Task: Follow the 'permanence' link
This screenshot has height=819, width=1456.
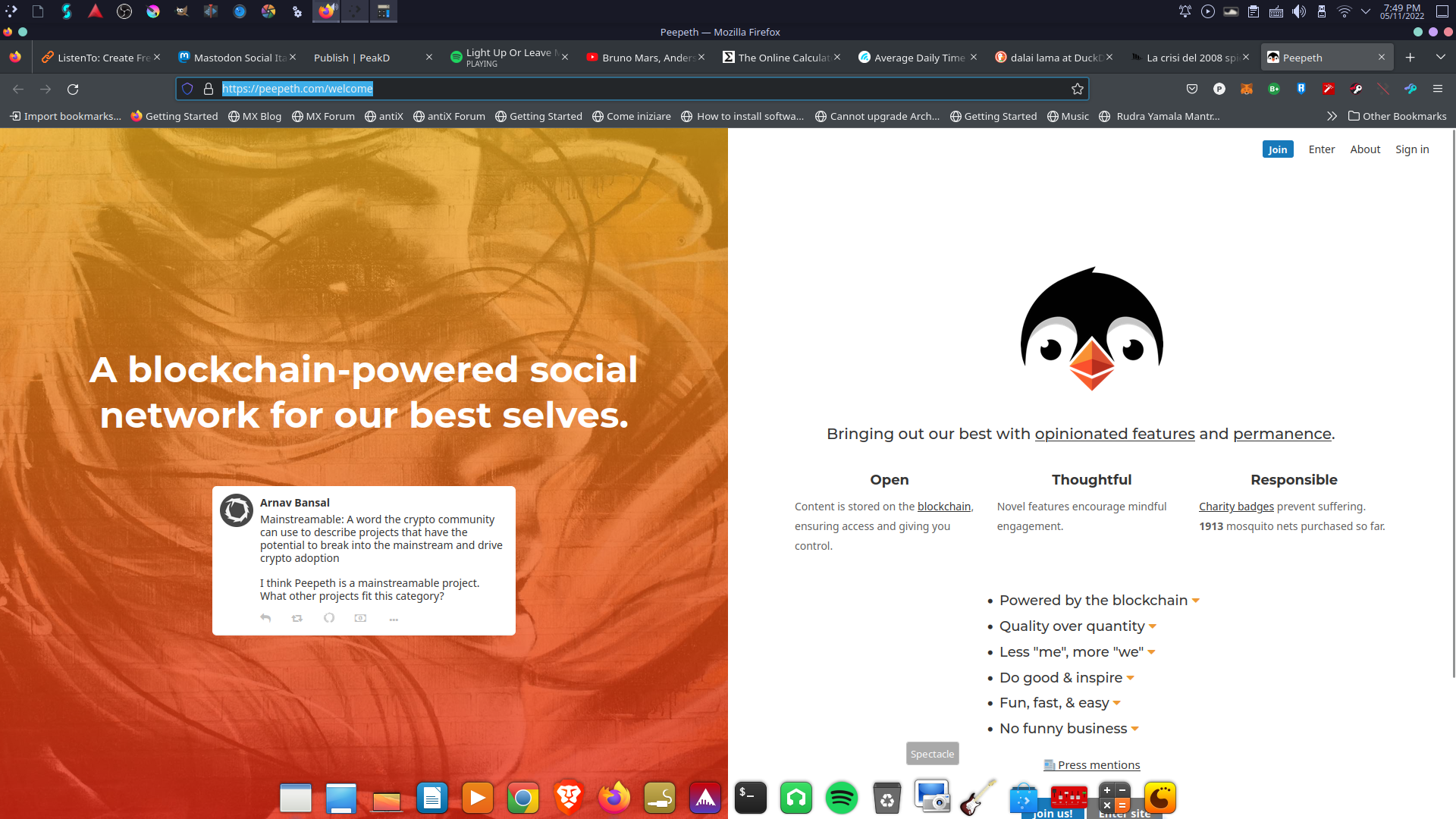Action: (1282, 434)
